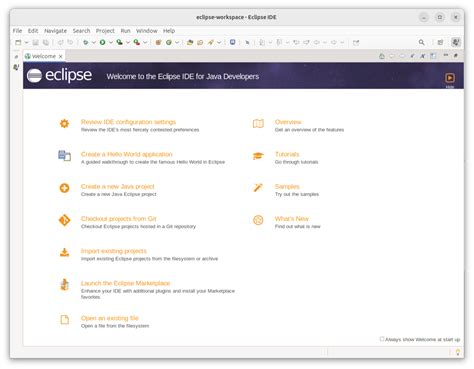Open the What's New link
The height and width of the screenshot is (369, 474).
click(x=292, y=219)
